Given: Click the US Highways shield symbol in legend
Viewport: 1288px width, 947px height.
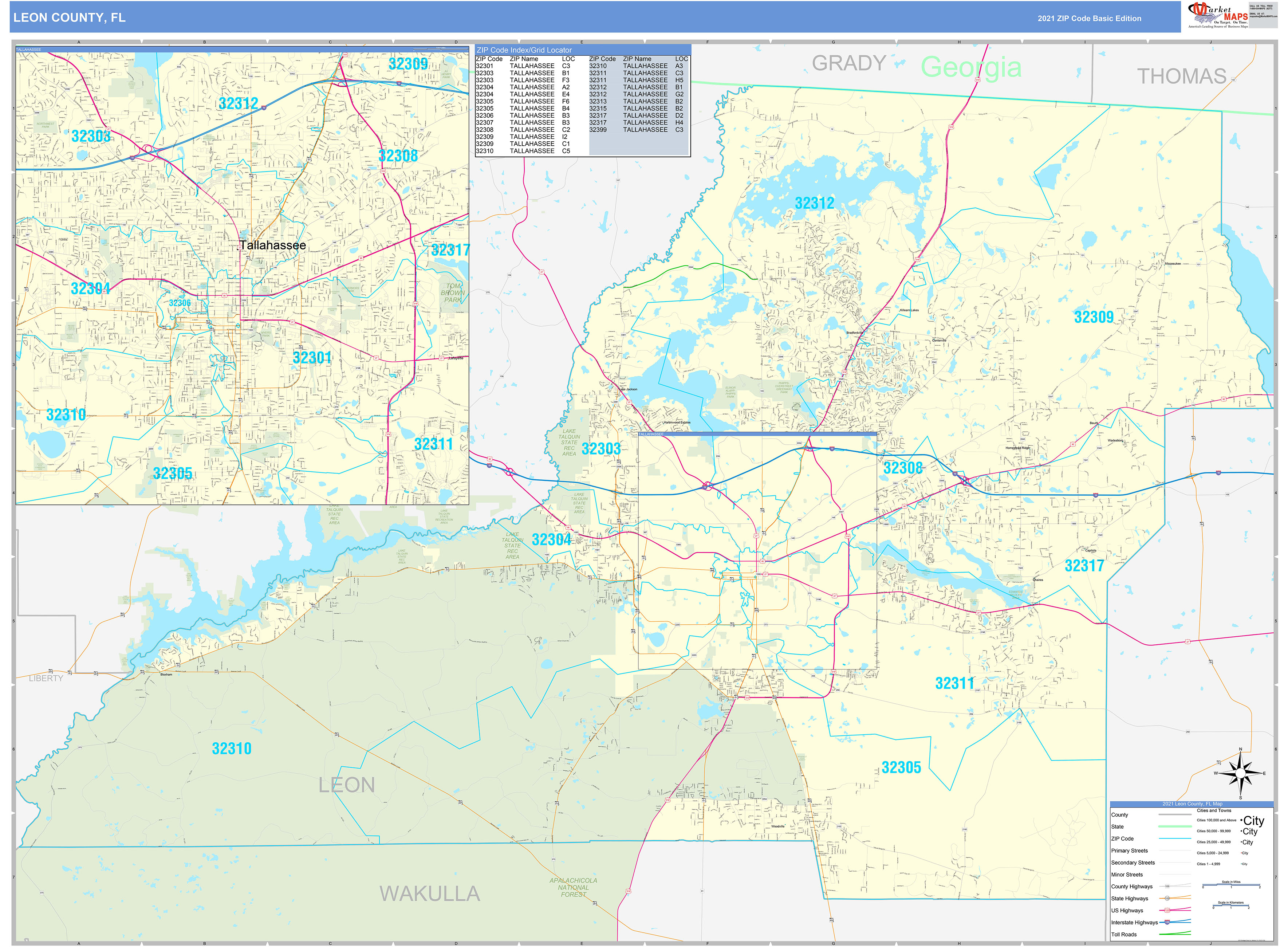Looking at the screenshot, I should pyautogui.click(x=1167, y=910).
